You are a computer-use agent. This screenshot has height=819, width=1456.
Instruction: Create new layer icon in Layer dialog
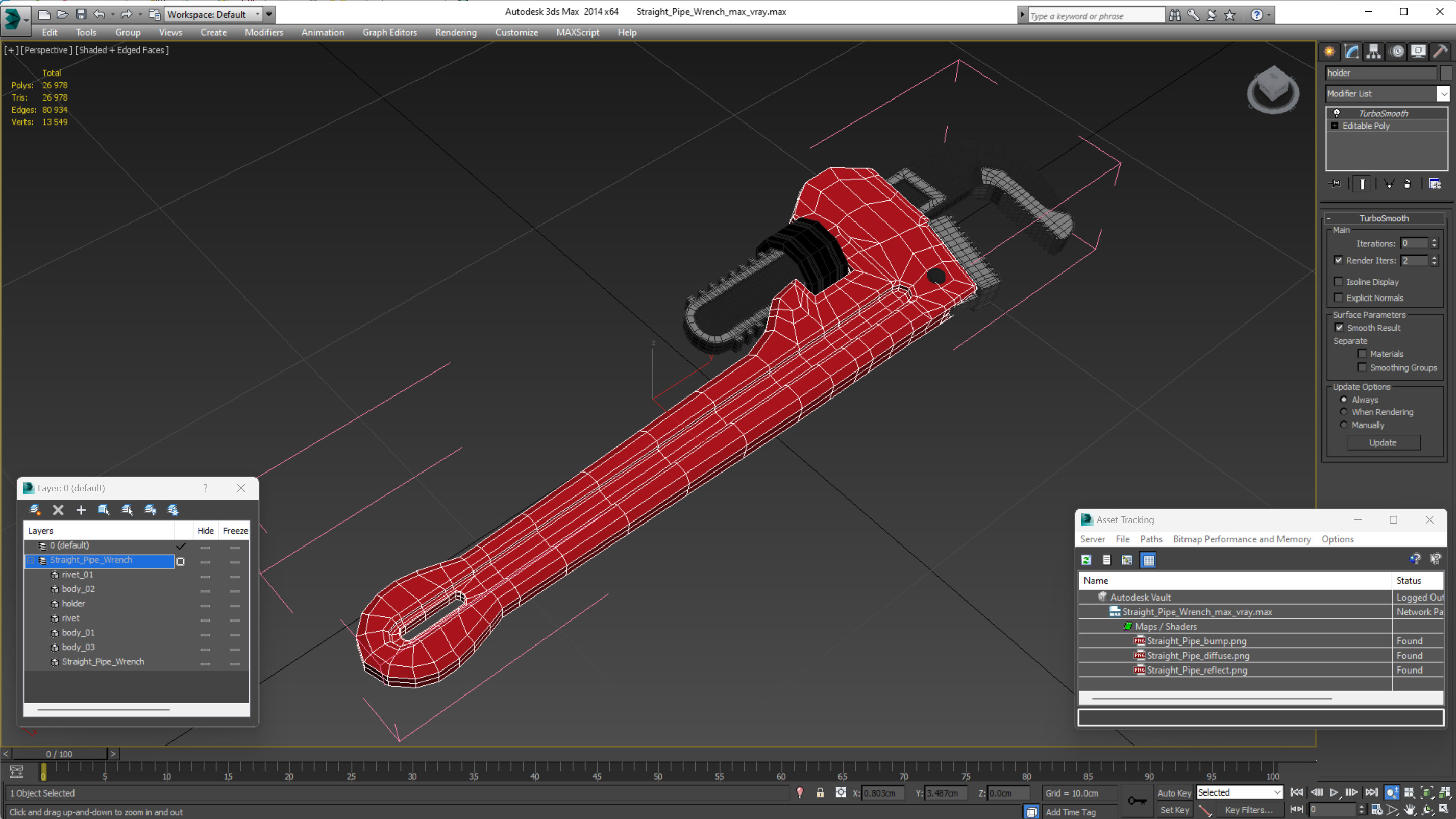click(35, 510)
